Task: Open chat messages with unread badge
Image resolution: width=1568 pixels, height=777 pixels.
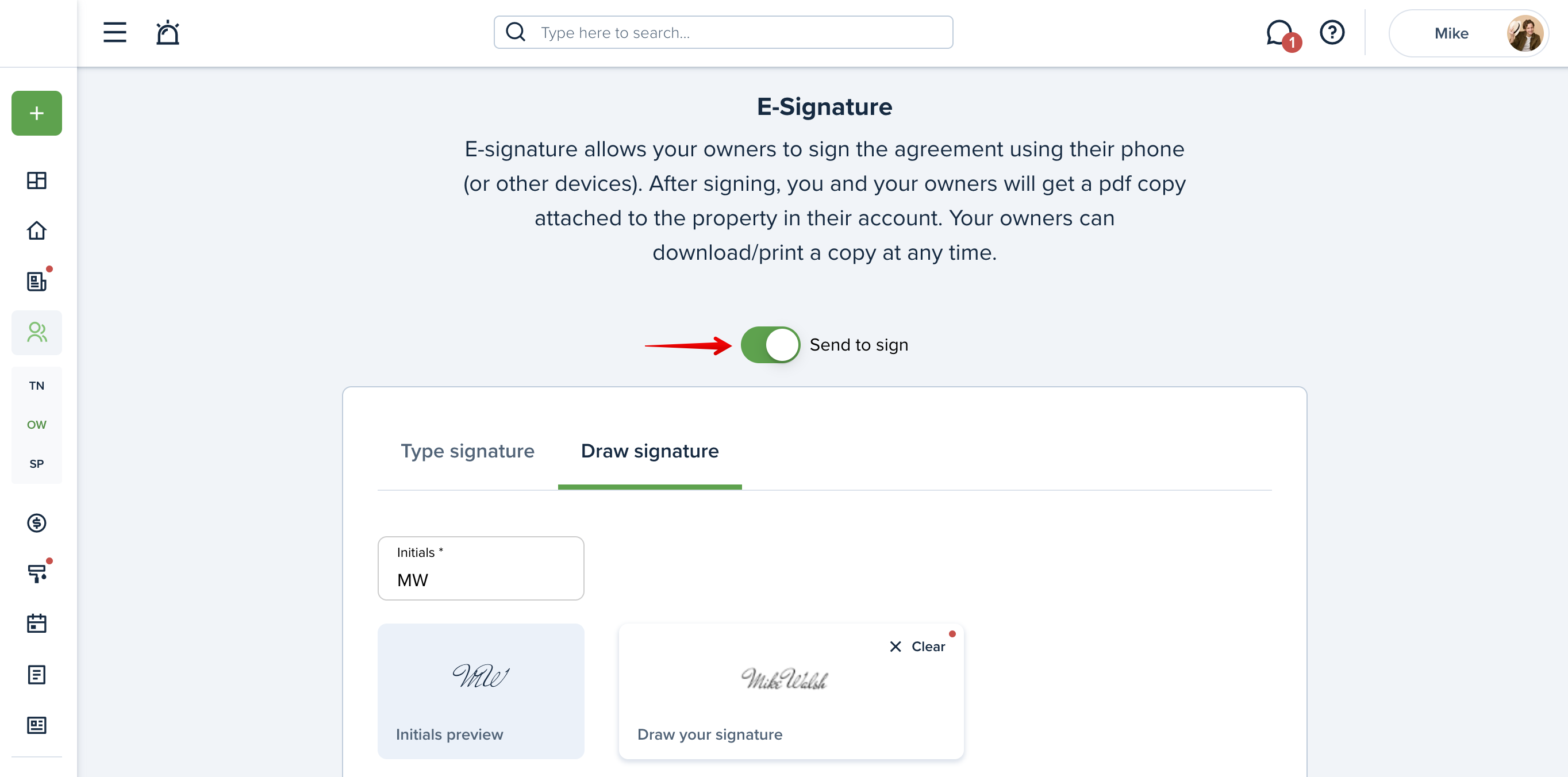Action: click(x=1281, y=33)
